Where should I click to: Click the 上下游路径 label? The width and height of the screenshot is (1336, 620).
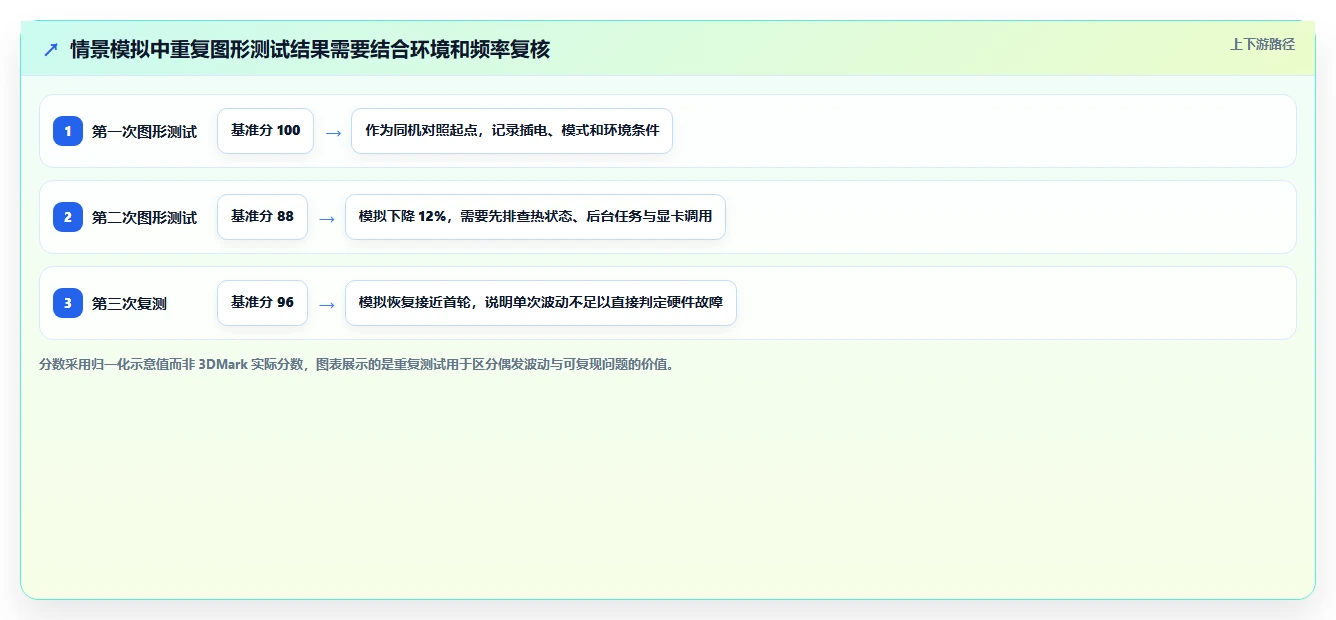1262,44
